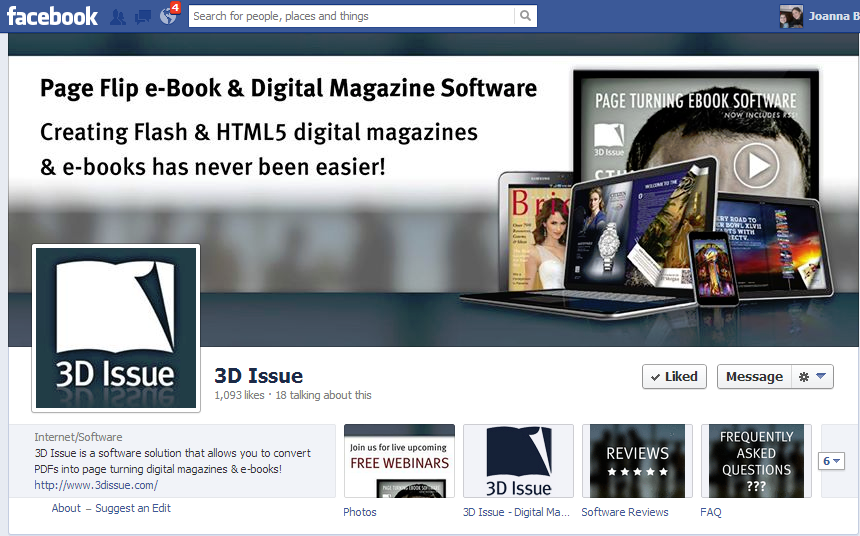Expand the 6 more apps dropdown
Viewport: 860px width, 536px height.
(831, 461)
